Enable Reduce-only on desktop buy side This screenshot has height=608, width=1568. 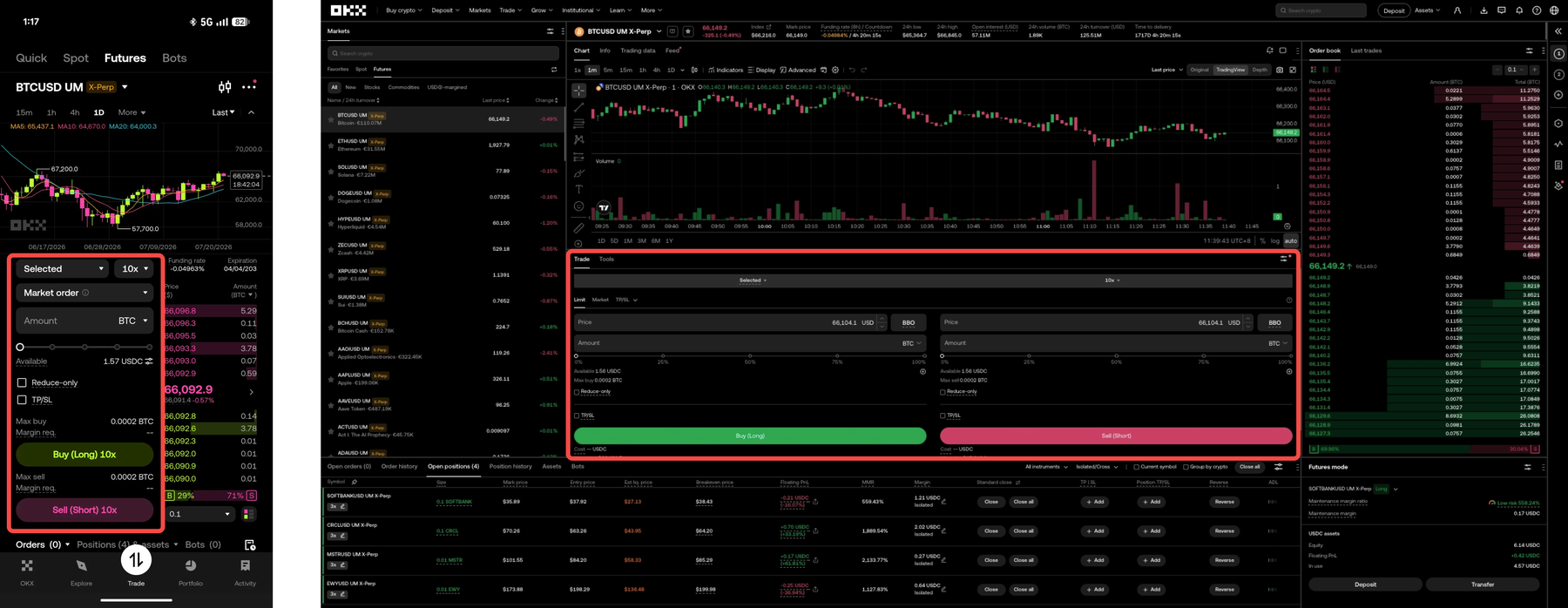coord(577,392)
